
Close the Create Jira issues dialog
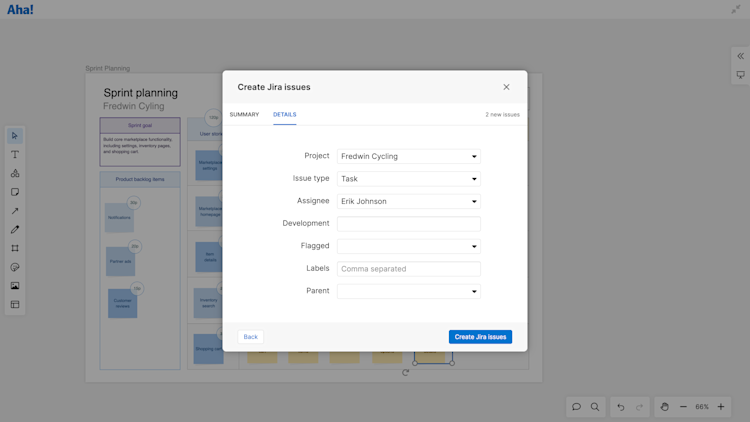[506, 87]
